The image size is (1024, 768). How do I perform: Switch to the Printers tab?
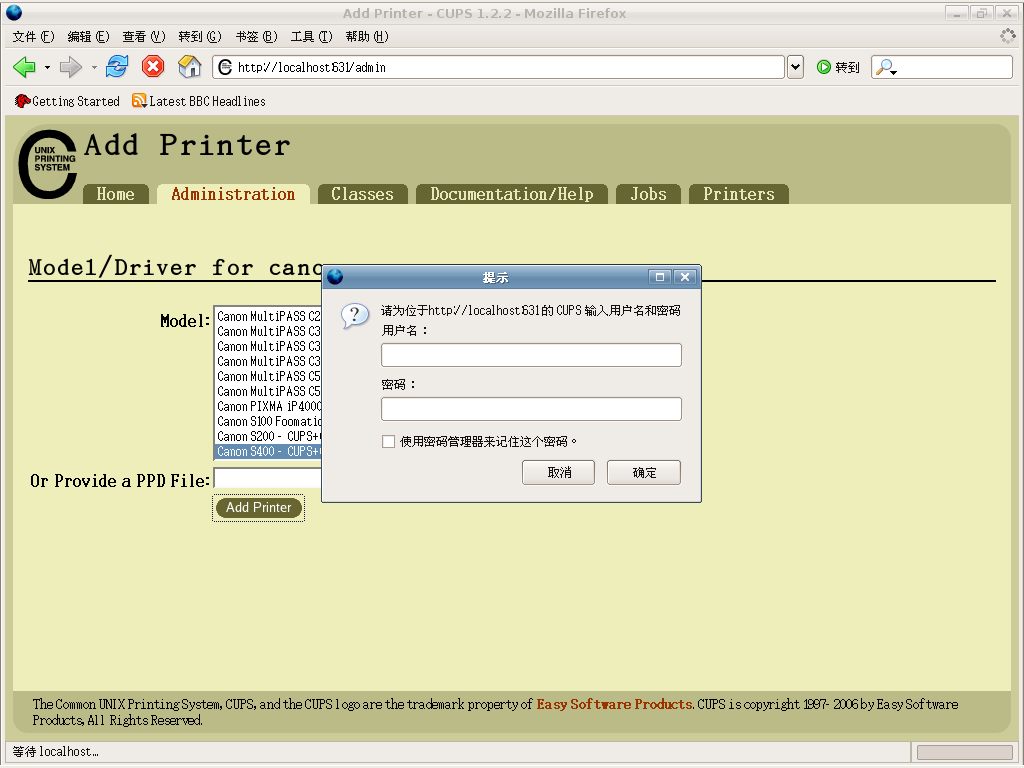pos(739,194)
